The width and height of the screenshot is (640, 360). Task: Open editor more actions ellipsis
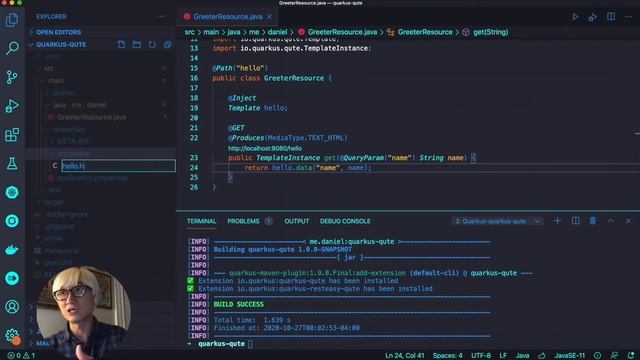coord(629,17)
